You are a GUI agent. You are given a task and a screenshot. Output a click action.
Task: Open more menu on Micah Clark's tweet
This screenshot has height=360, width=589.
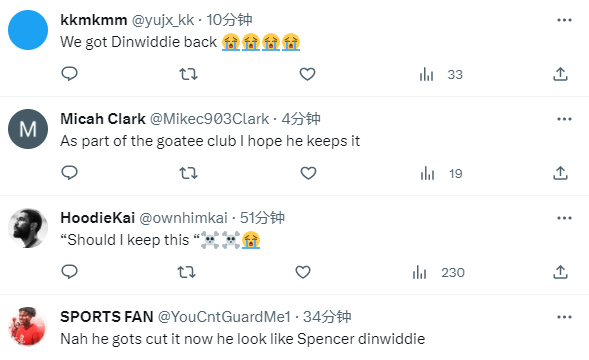point(564,119)
